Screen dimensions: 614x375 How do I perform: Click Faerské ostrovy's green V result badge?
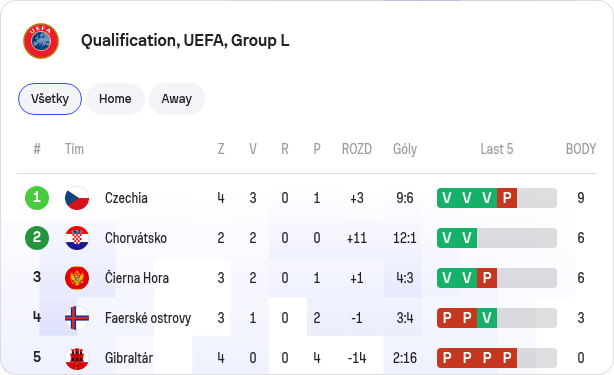(487, 318)
